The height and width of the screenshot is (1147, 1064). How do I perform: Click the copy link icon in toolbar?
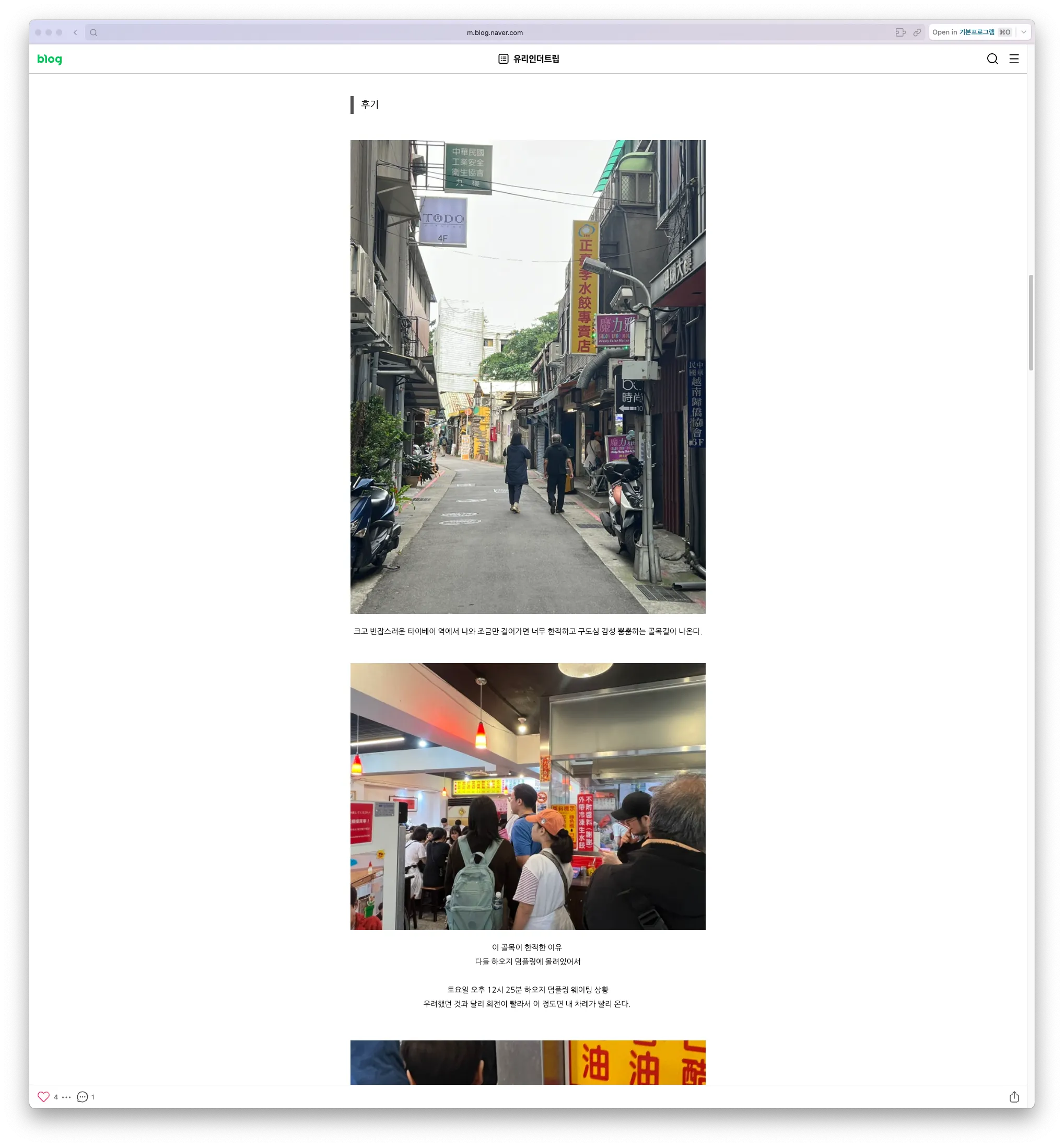click(x=917, y=32)
